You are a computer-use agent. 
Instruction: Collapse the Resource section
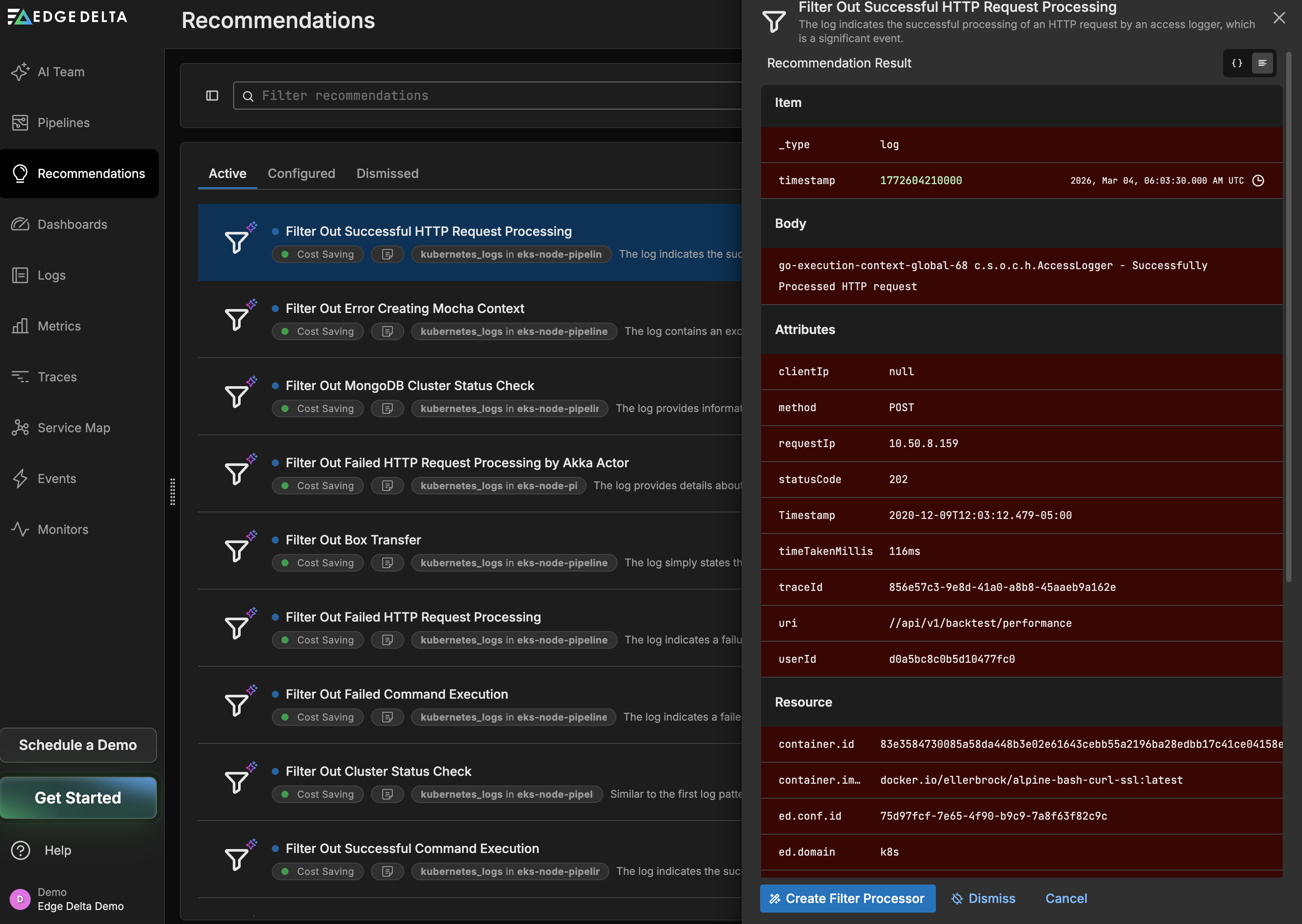point(803,701)
